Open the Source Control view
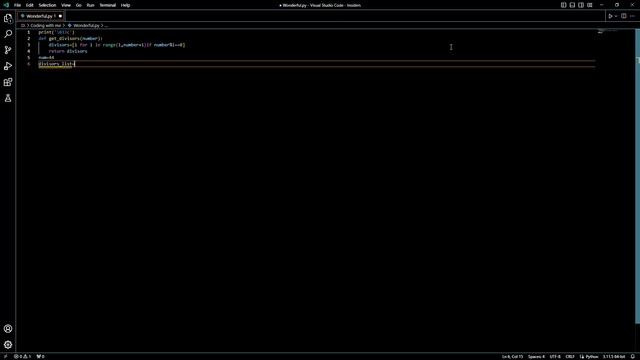 (x=8, y=50)
